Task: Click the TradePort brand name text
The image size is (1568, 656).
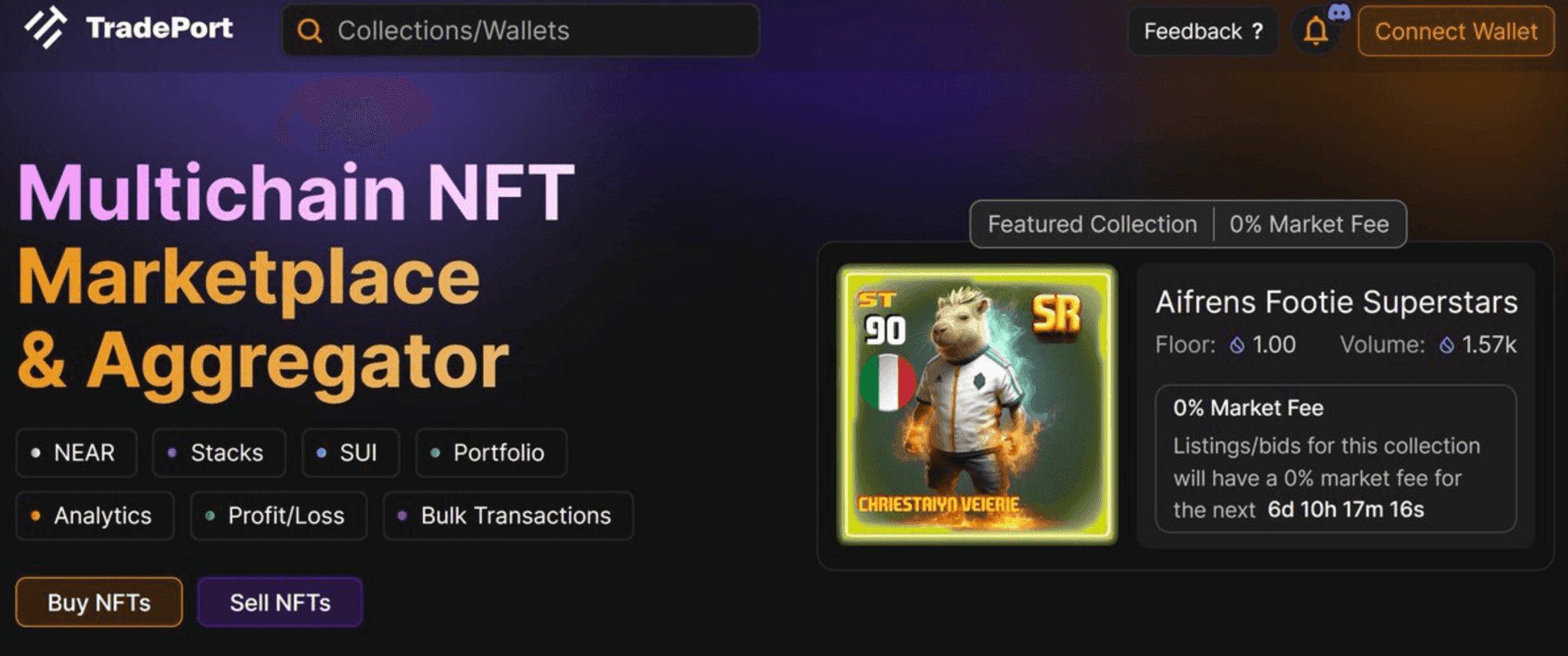Action: tap(159, 28)
